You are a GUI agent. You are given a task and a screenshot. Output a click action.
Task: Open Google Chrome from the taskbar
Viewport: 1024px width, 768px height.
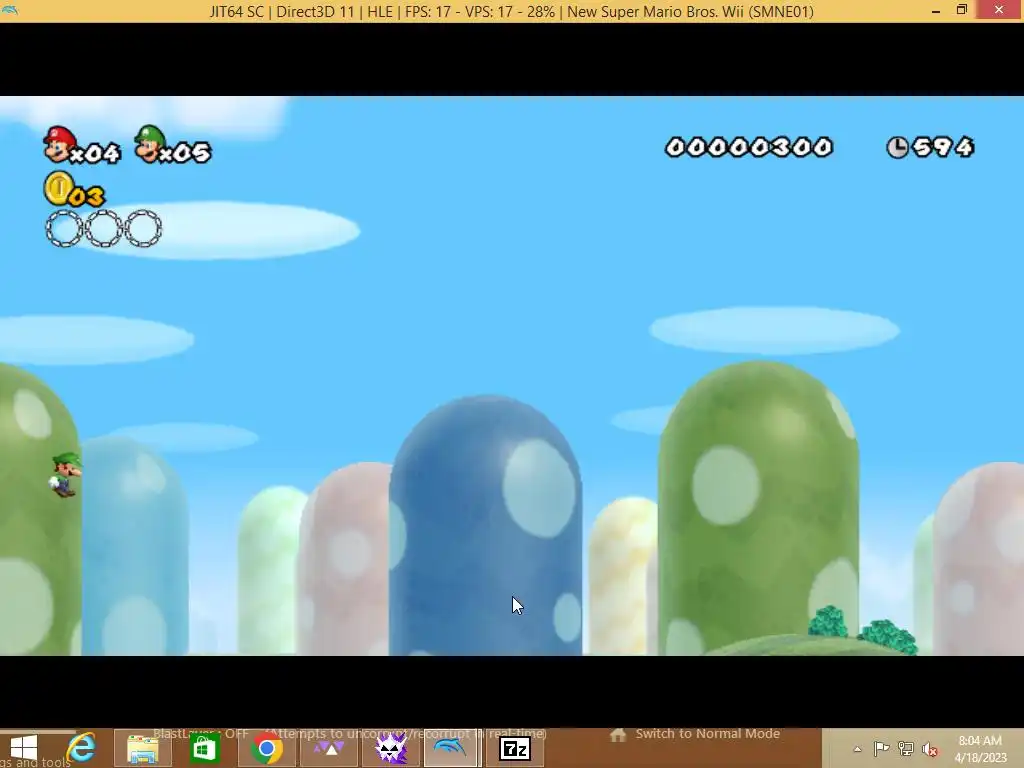coord(266,748)
